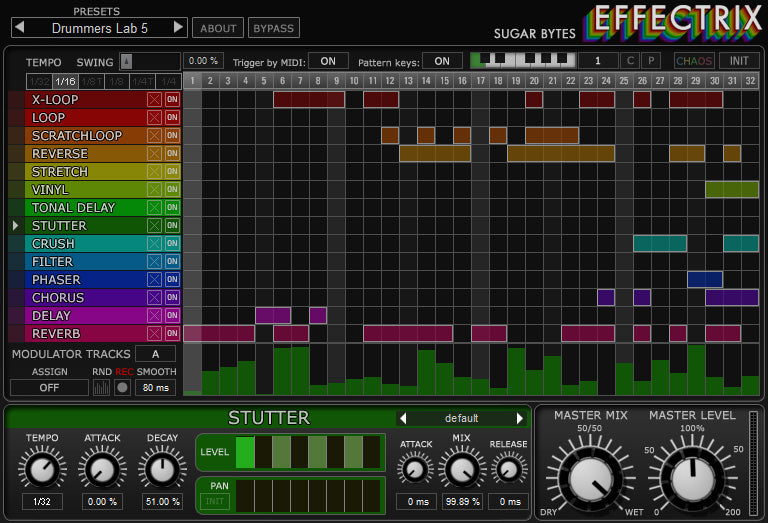Clear the DELAY track with its X icon
768x523 pixels.
[x=154, y=315]
